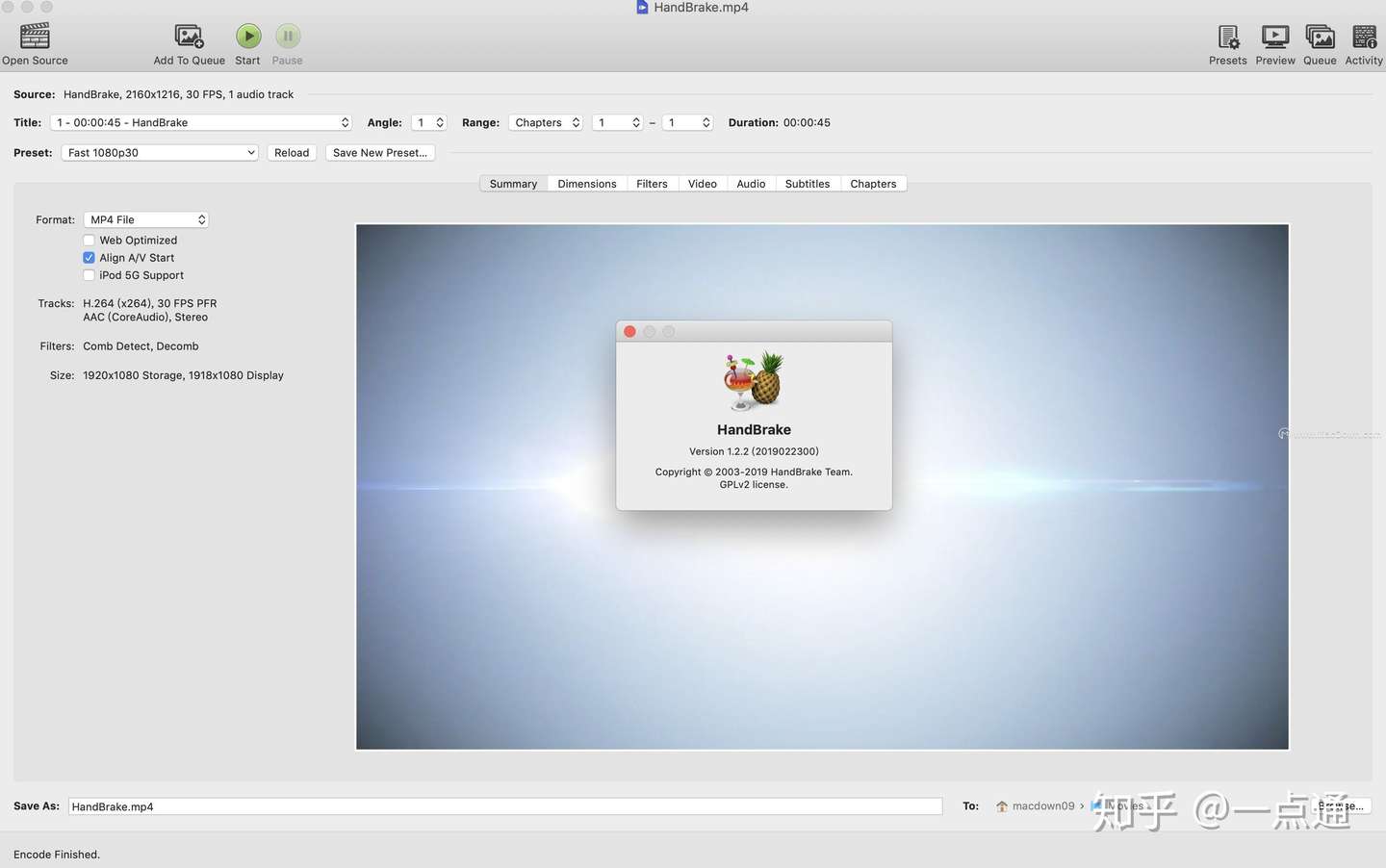The width and height of the screenshot is (1386, 868).
Task: Switch to the Dimensions tab
Action: [x=587, y=184]
